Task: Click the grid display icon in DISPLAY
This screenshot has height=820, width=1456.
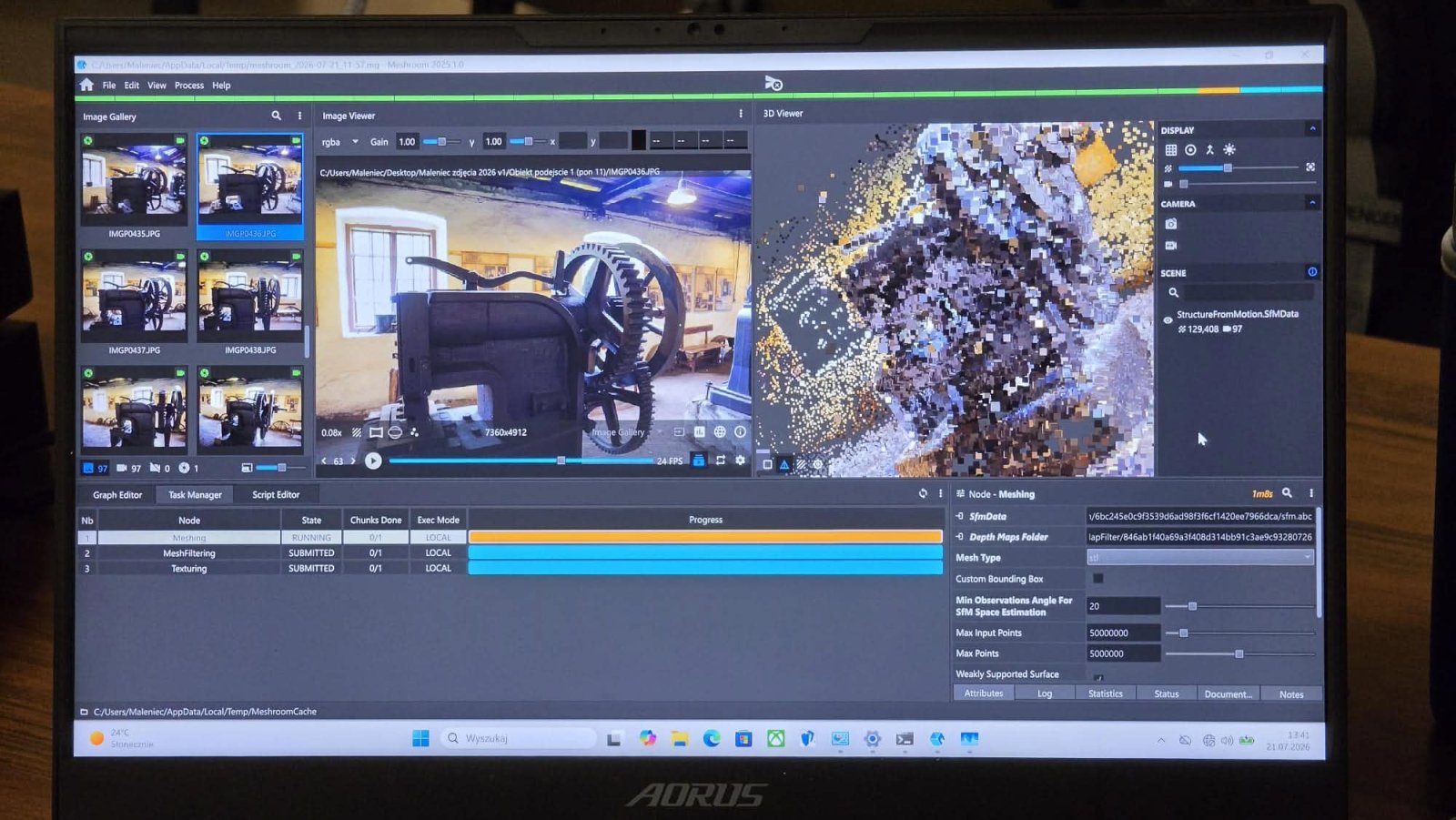Action: click(1171, 149)
